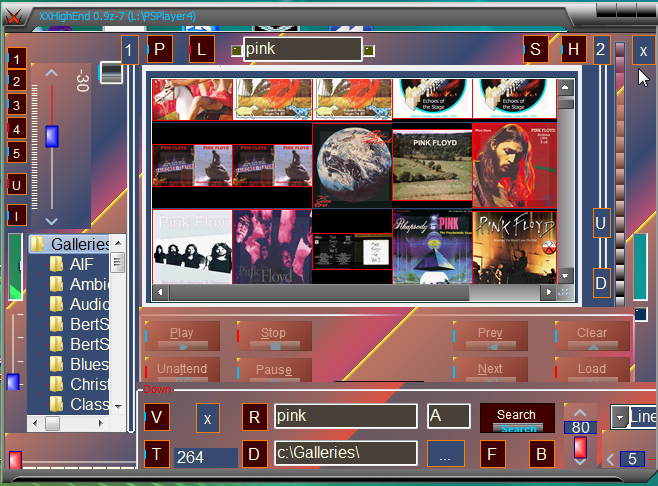Open panel tab 1 at top left

129,50
